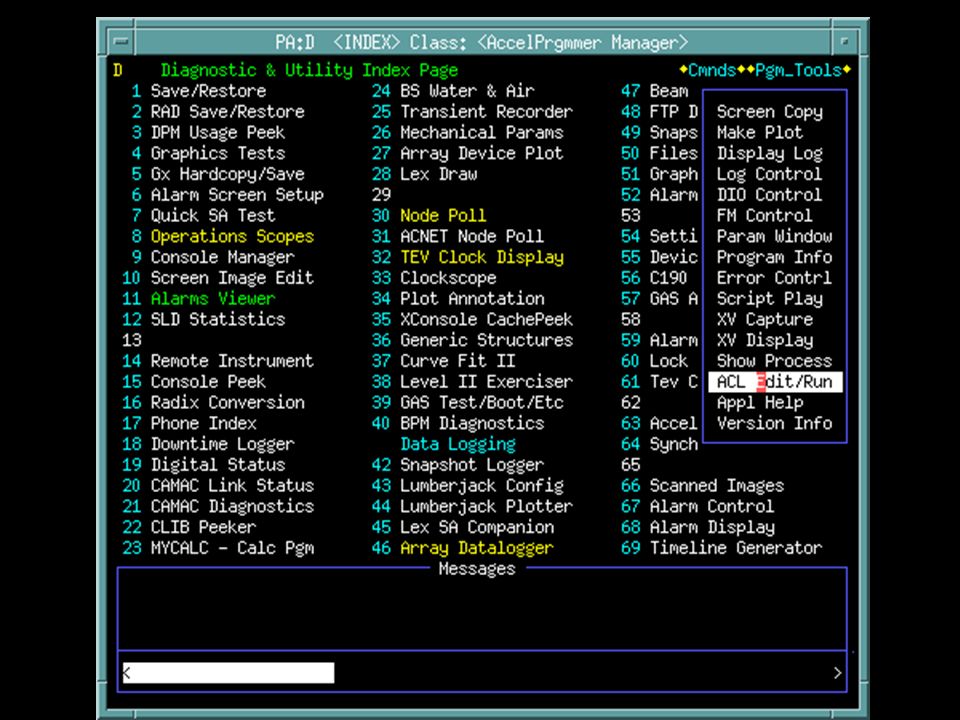960x720 pixels.
Task: Open Clockscope entry
Action: (448, 278)
